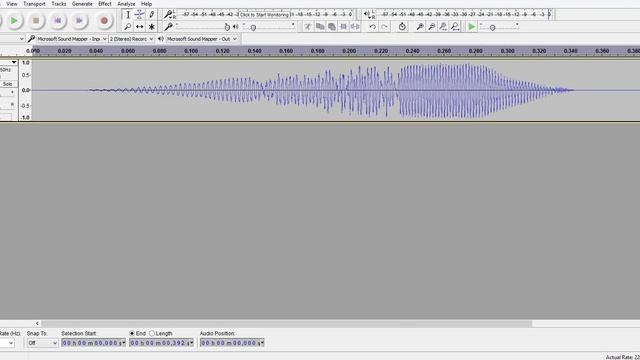
Task: Open the Tracks menu
Action: tap(59, 4)
